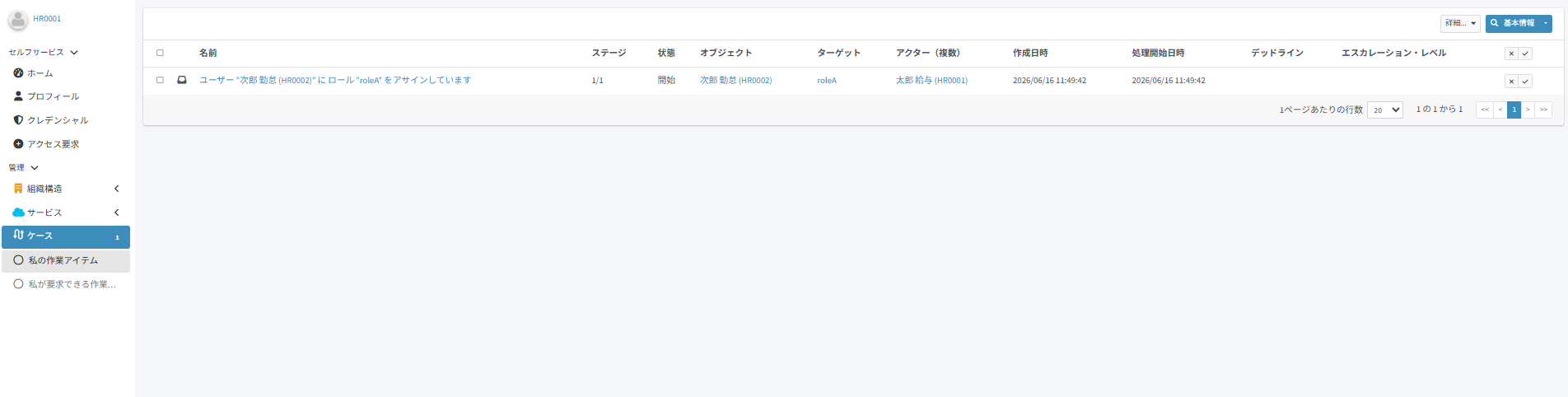
Task: Open the クレデンシャル menu item
Action: click(66, 120)
